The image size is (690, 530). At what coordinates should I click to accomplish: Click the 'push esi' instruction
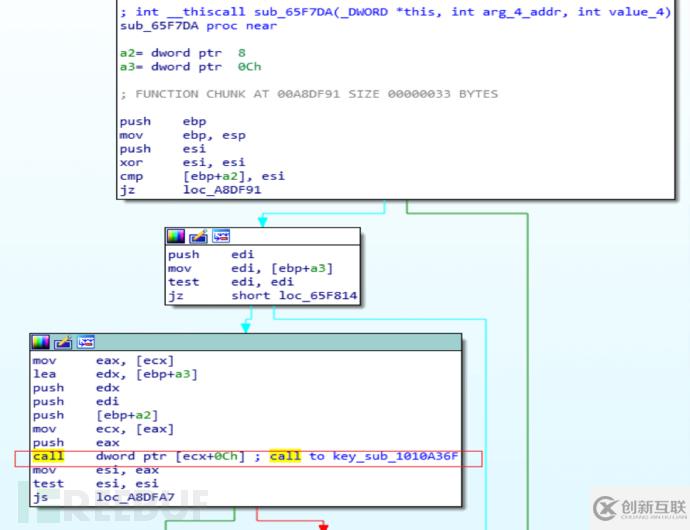coord(163,149)
